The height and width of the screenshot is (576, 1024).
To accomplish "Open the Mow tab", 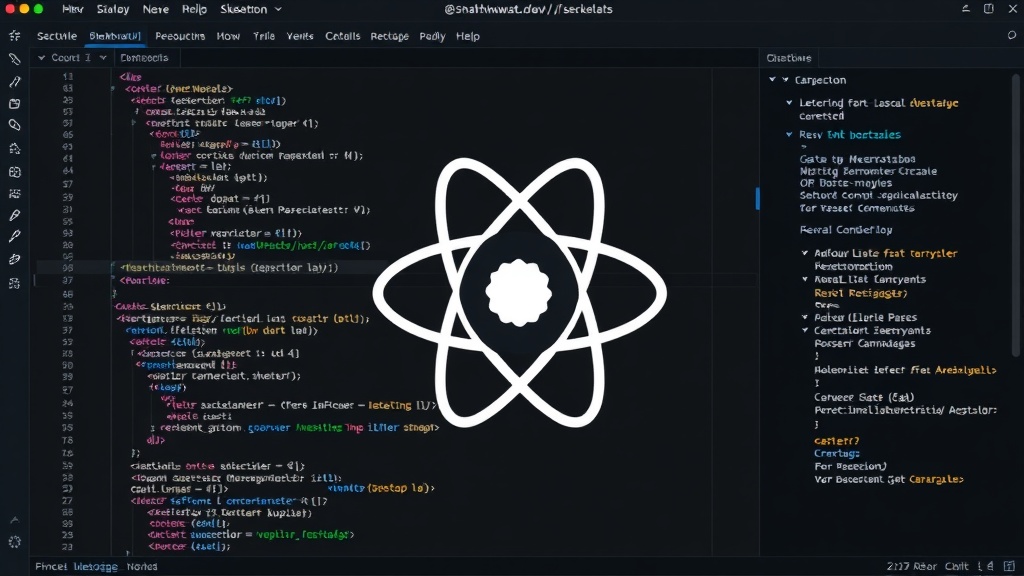I will pos(228,36).
